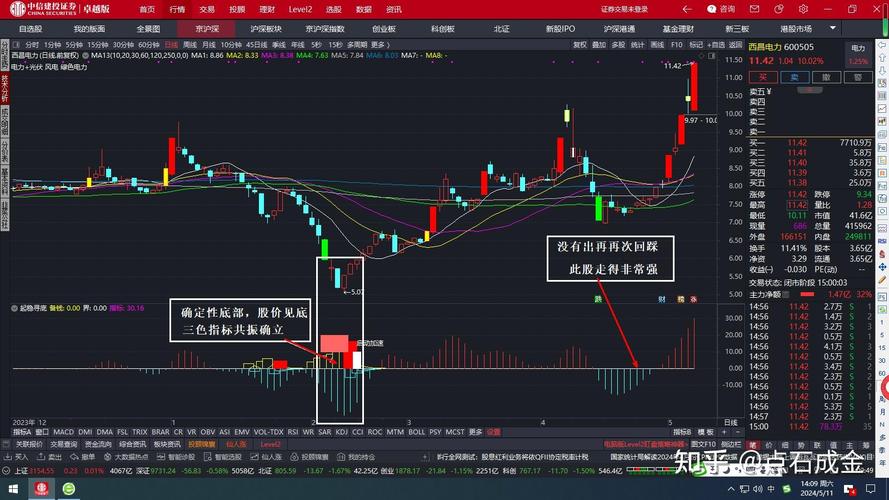The image size is (889, 500).
Task: Click the 叠加 overlay button
Action: click(x=599, y=45)
